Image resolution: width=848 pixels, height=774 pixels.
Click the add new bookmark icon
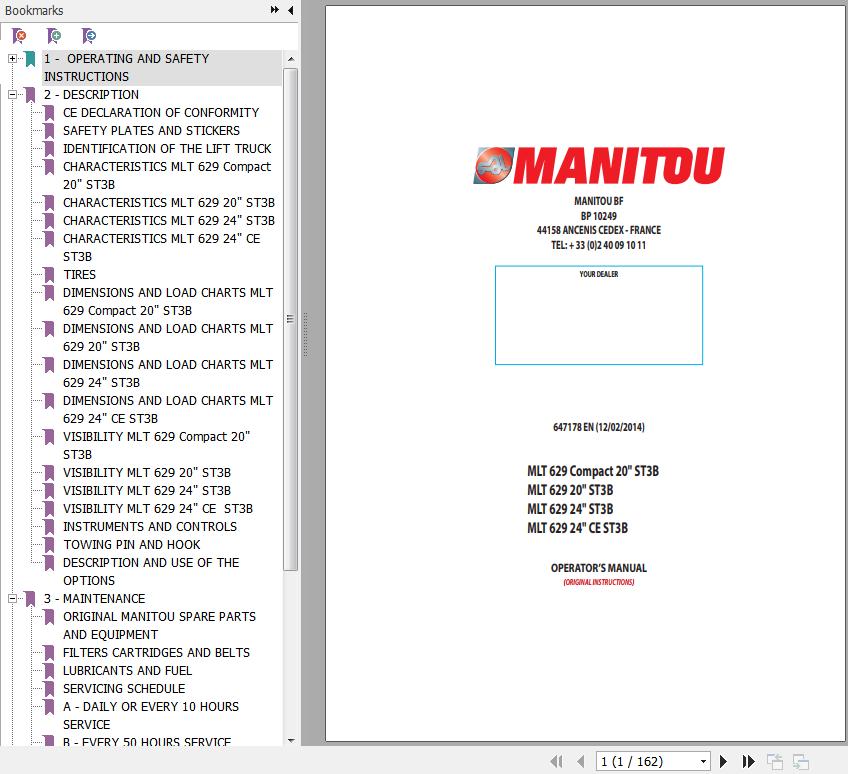point(54,36)
